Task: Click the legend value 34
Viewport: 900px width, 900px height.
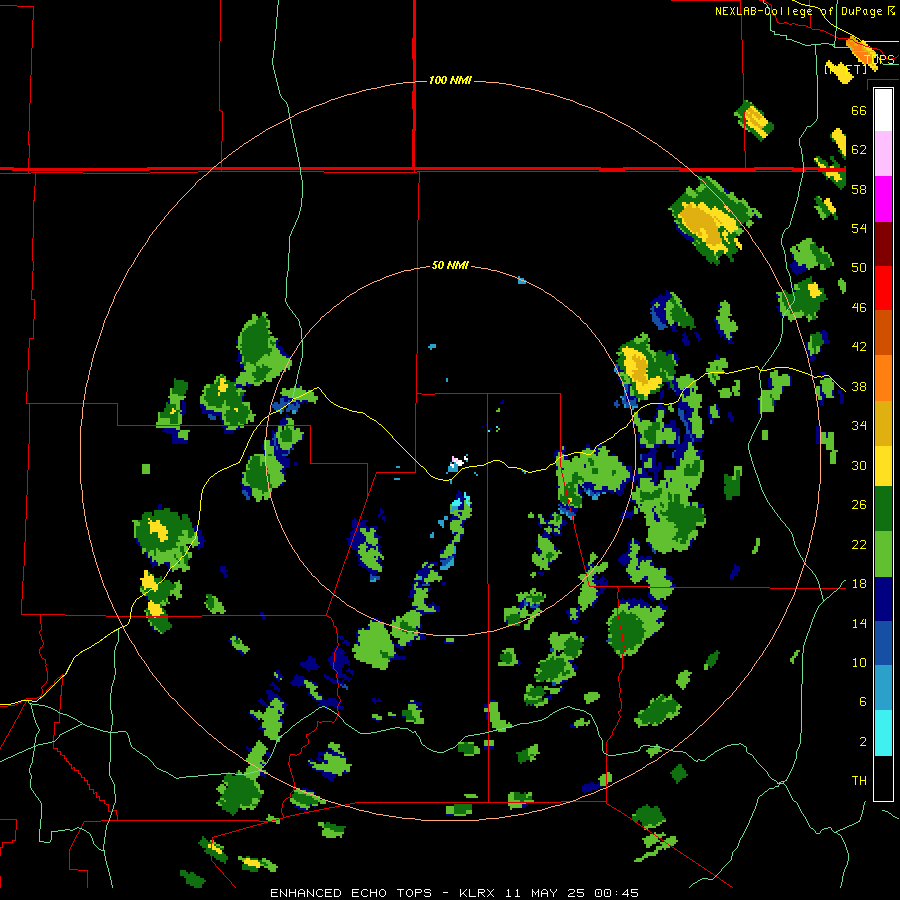Action: [x=859, y=426]
